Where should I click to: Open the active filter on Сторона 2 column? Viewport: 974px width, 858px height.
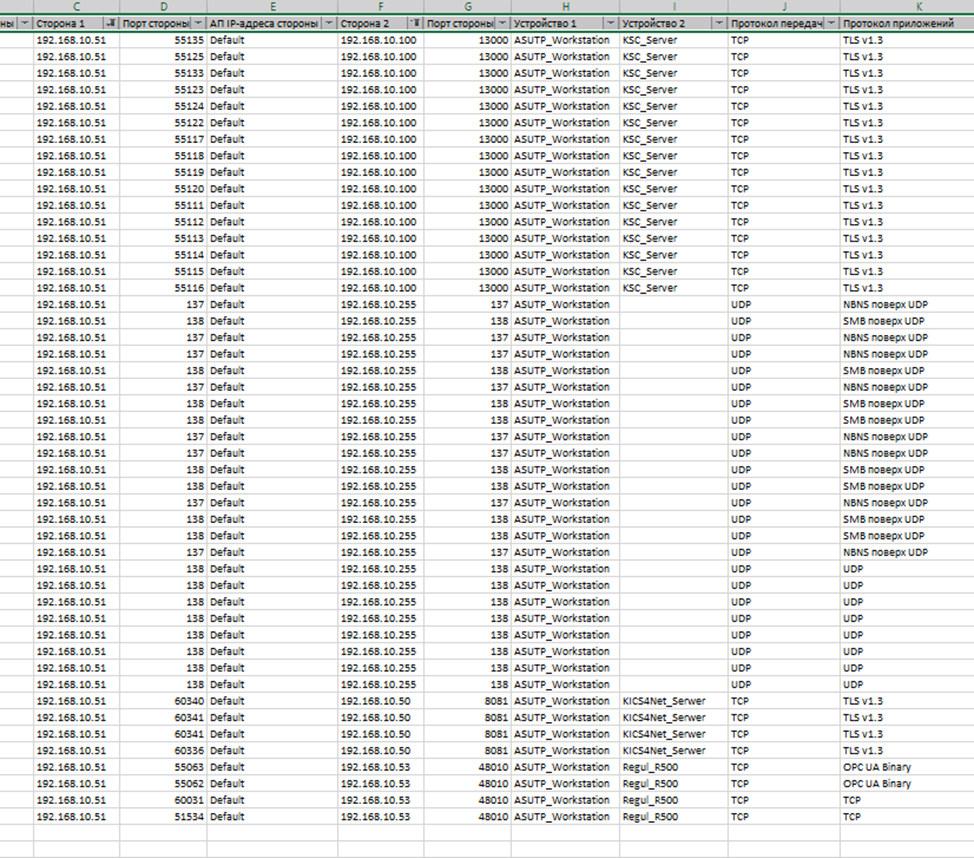[x=415, y=23]
